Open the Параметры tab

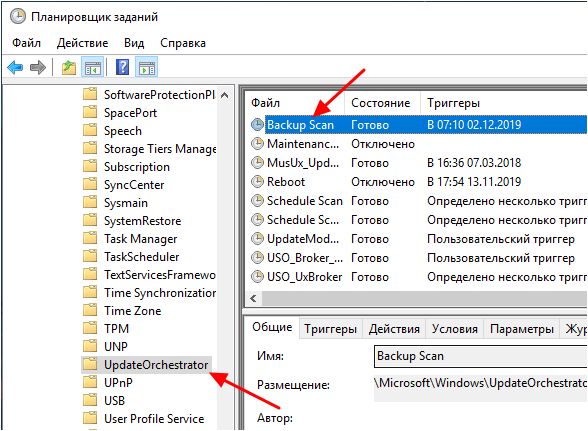point(522,329)
